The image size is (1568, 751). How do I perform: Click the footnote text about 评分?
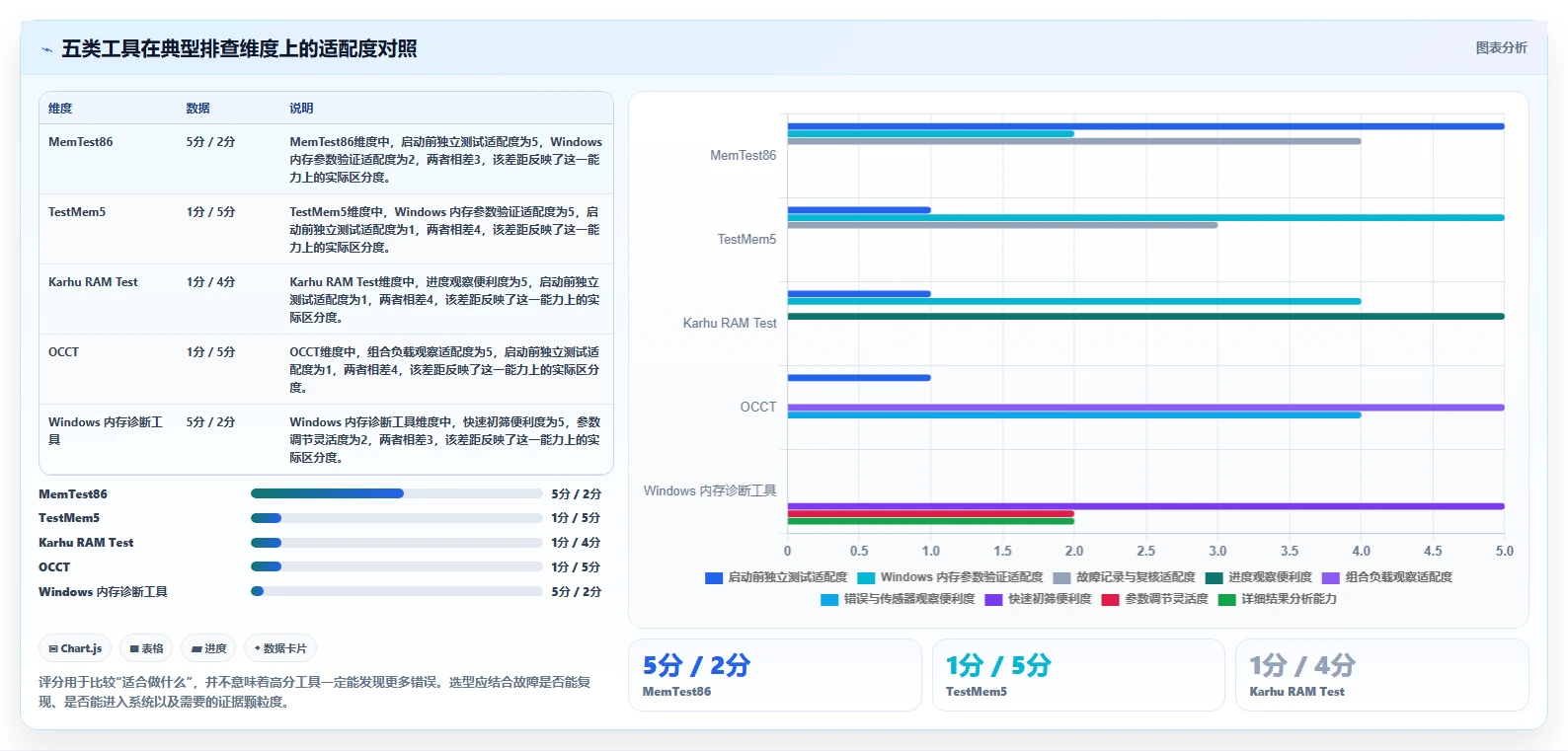pos(314,692)
